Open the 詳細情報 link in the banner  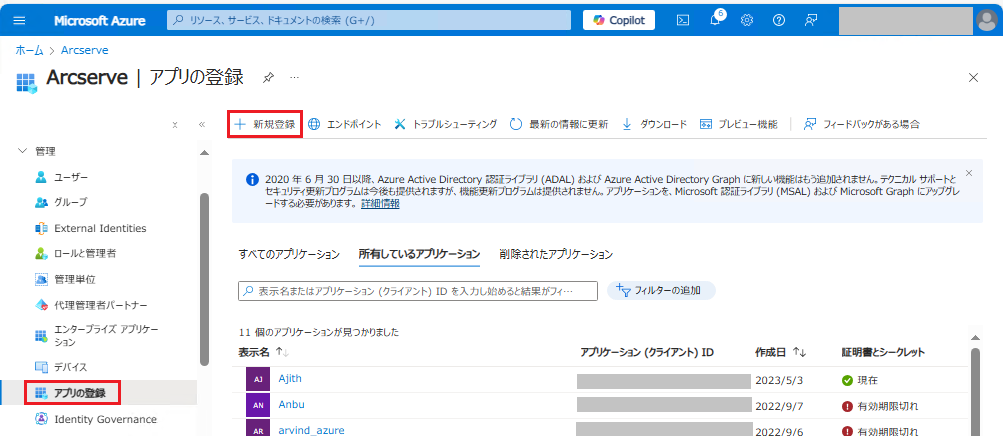tap(380, 203)
